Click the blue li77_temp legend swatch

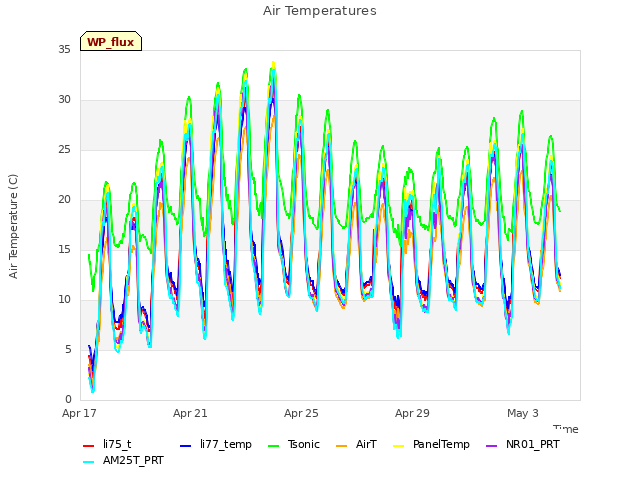185,445
